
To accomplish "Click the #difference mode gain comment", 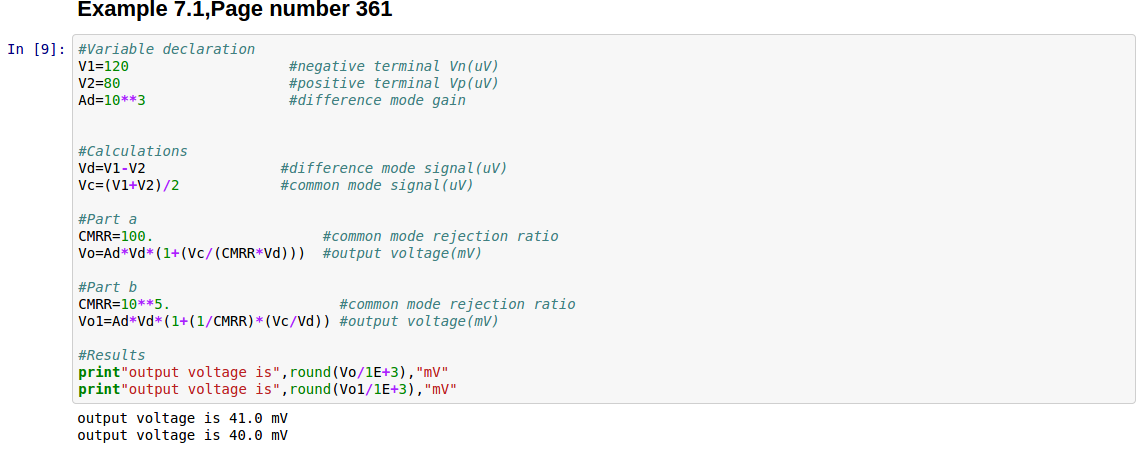I will [377, 100].
